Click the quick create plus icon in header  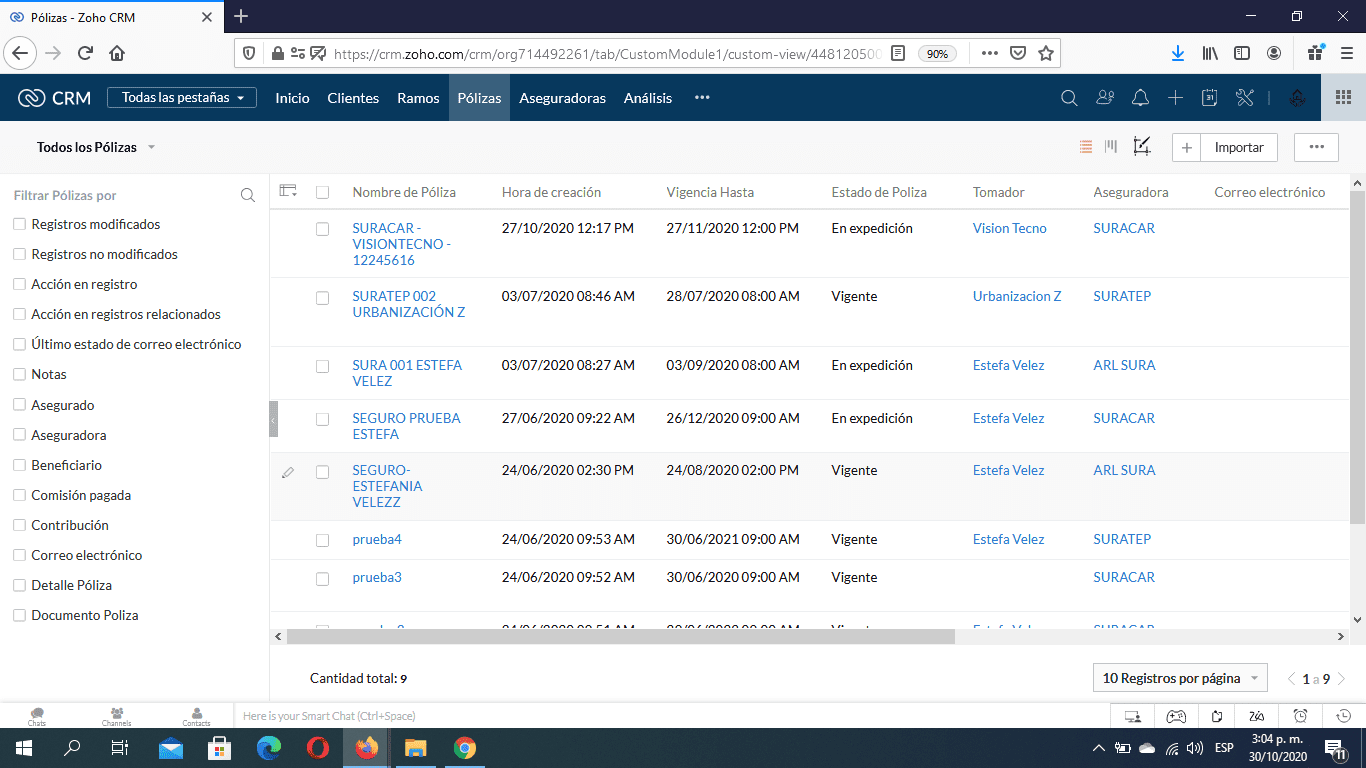click(1176, 98)
